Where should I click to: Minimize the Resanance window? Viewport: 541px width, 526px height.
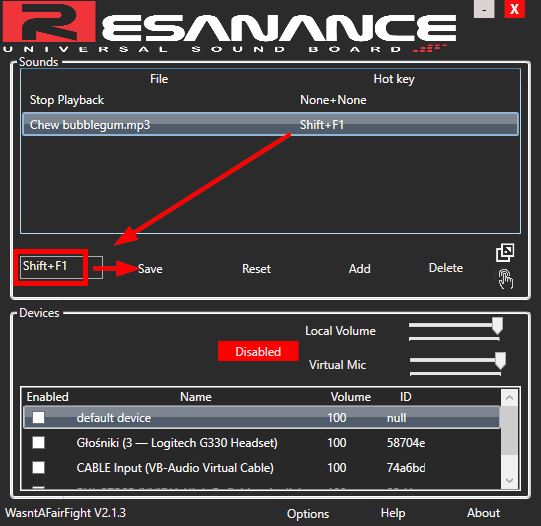pos(484,9)
